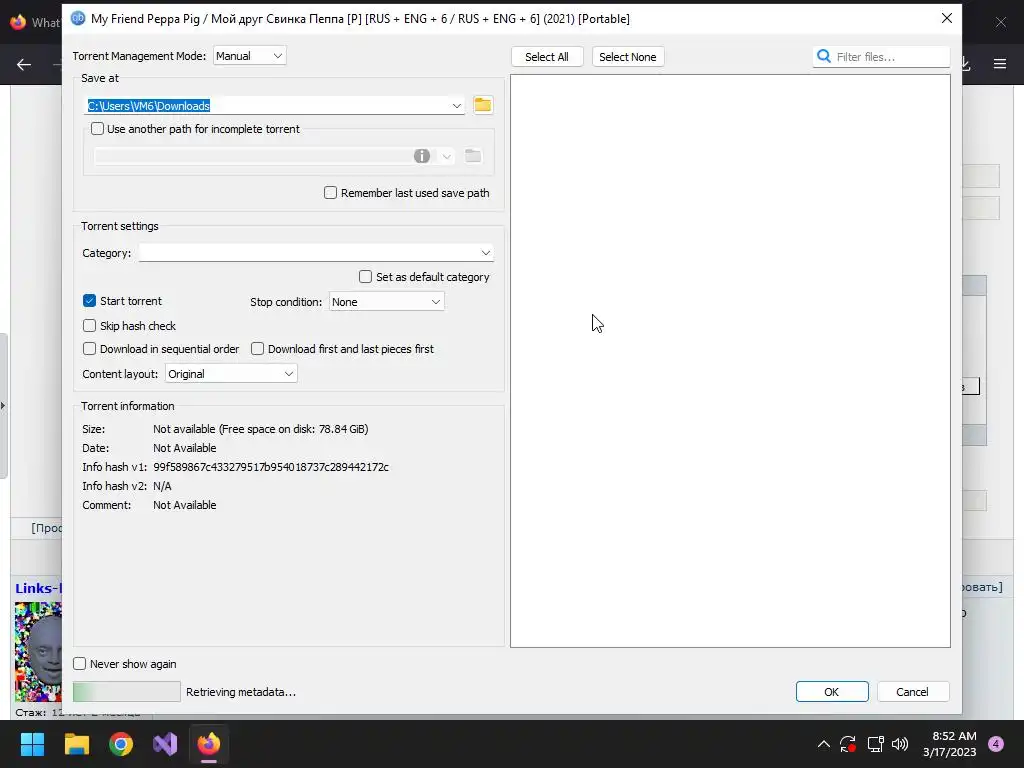Image resolution: width=1024 pixels, height=768 pixels.
Task: Open the Content layout dropdown
Action: click(231, 374)
